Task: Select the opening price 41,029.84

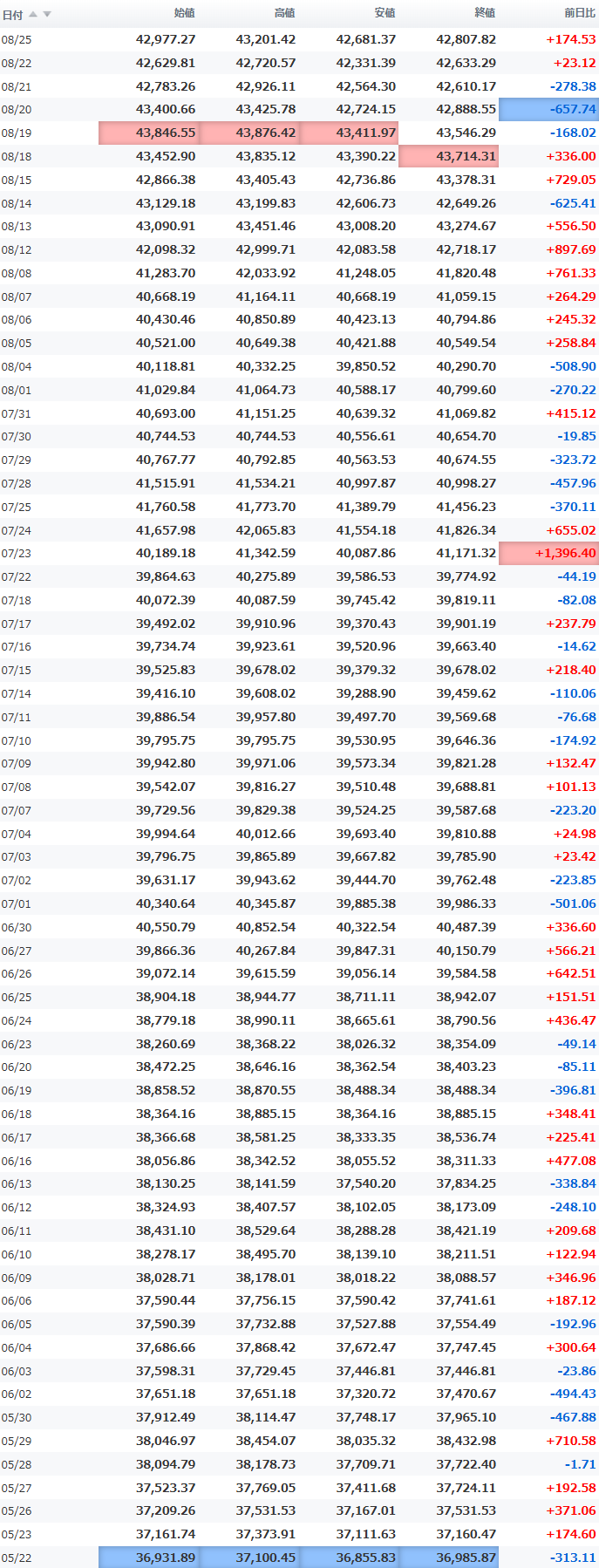Action: tap(166, 390)
